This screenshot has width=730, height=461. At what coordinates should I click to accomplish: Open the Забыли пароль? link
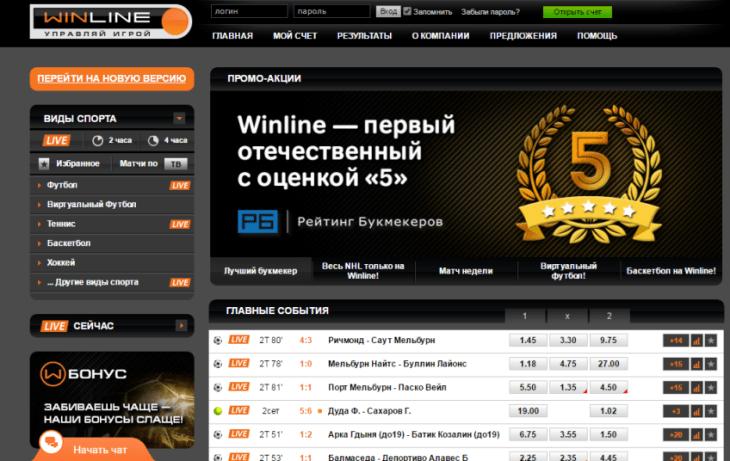click(490, 12)
